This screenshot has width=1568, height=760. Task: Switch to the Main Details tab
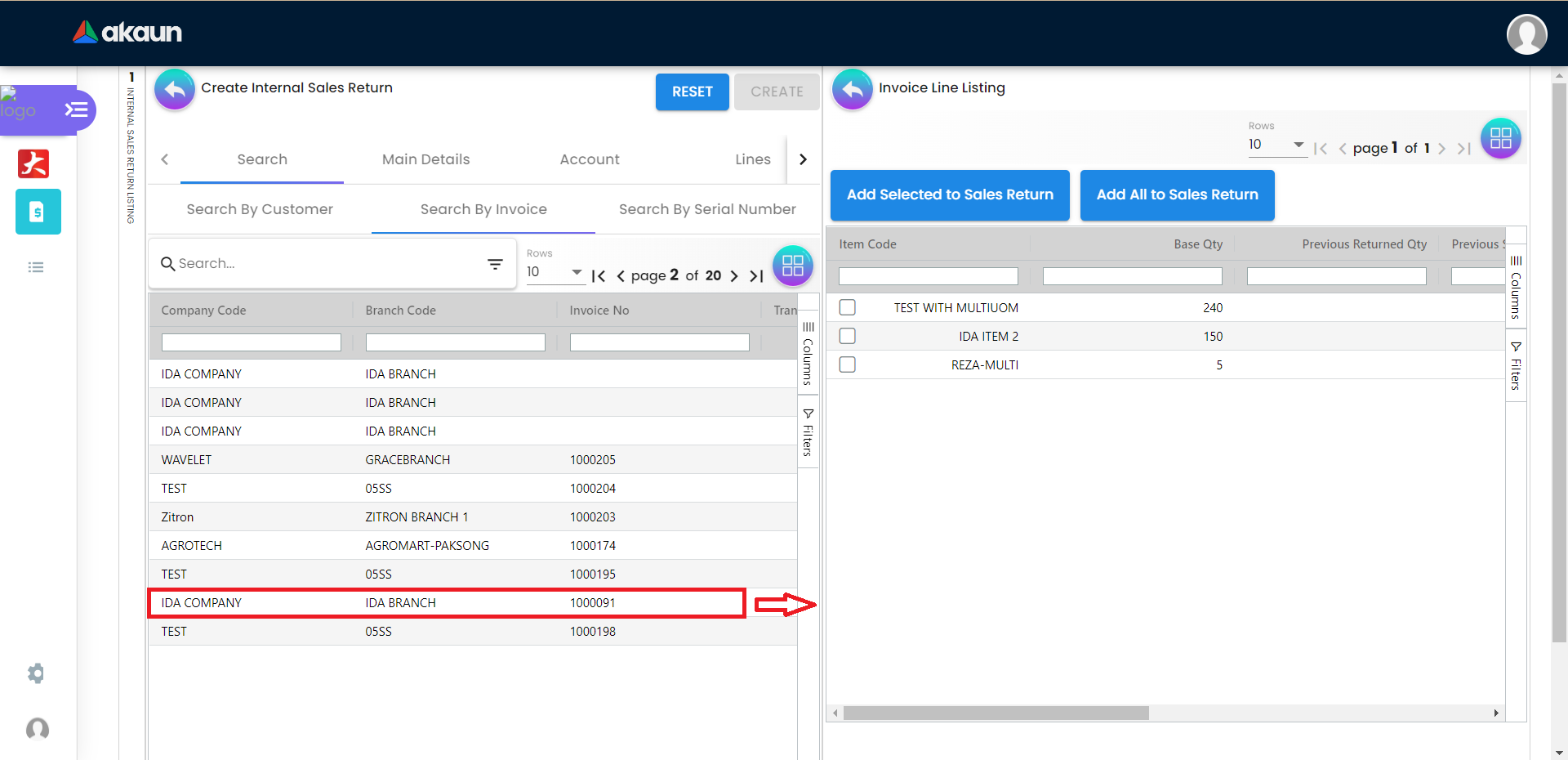[425, 159]
